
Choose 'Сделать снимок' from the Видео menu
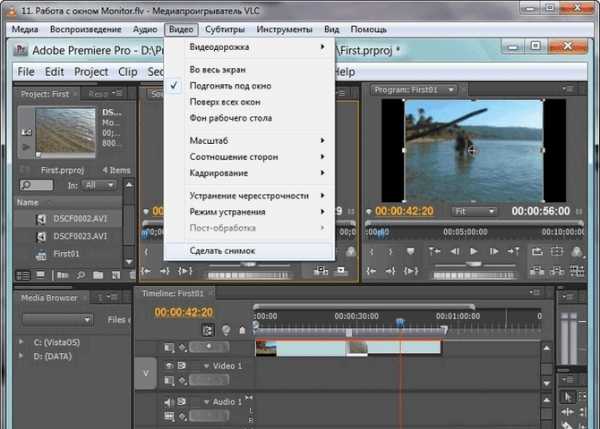[x=222, y=249]
